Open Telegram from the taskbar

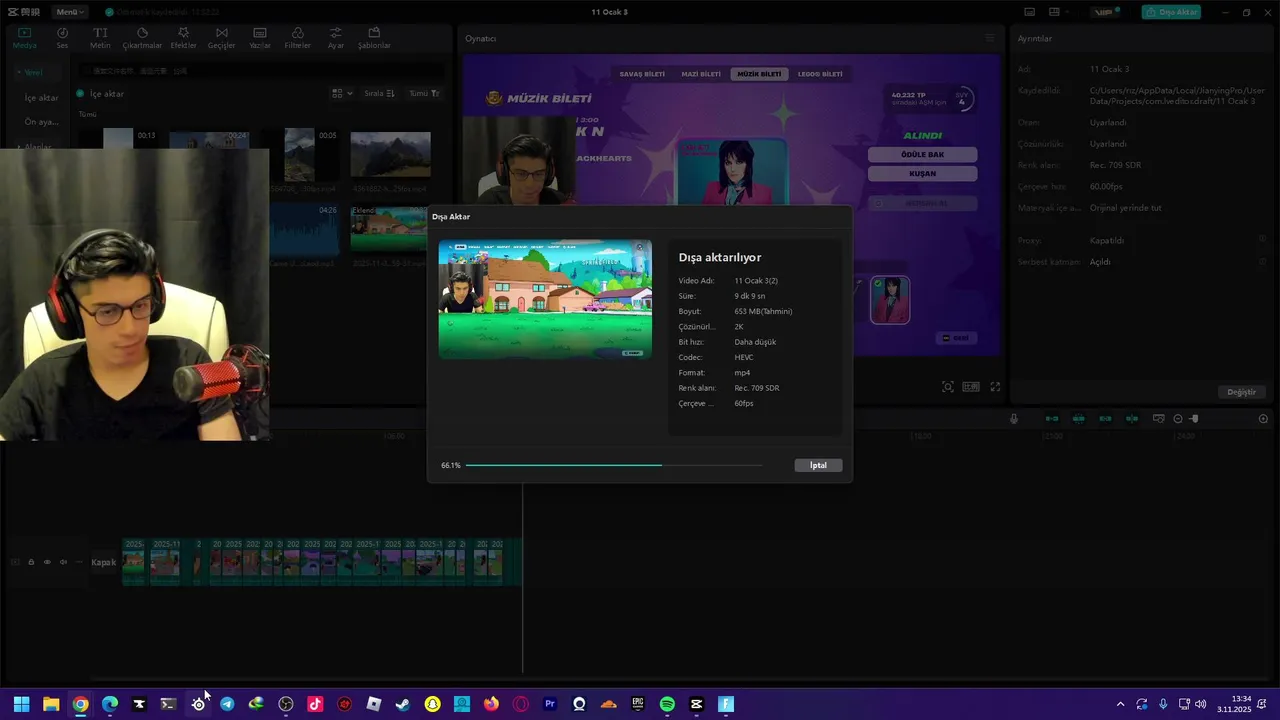[227, 704]
